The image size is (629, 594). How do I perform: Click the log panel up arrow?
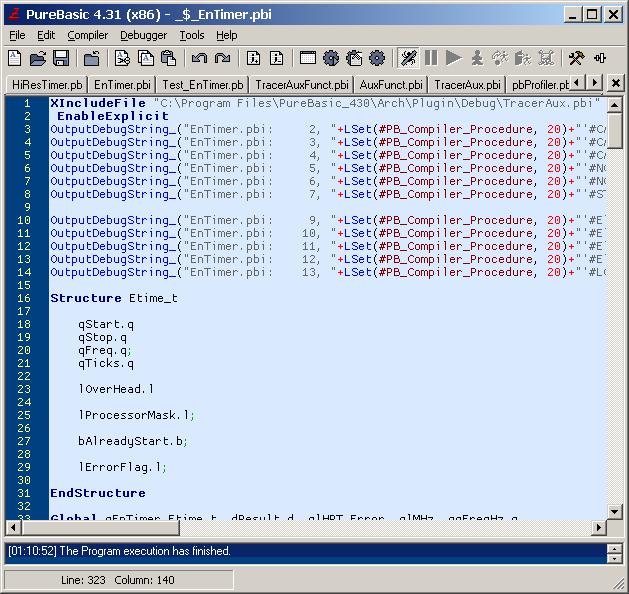615,548
